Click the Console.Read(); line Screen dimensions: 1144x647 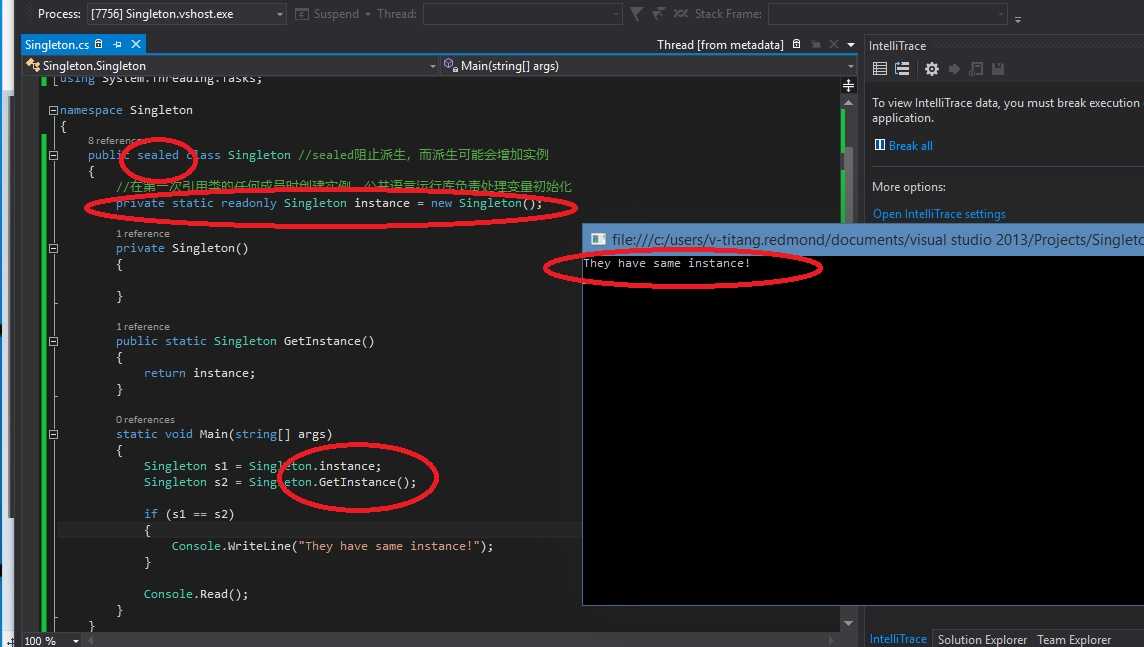point(196,594)
